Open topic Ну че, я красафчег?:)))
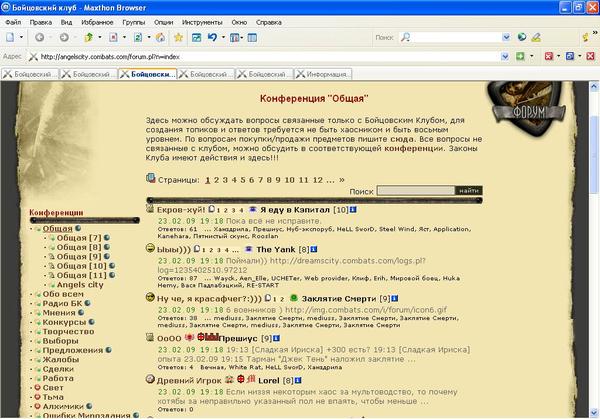Screen dimensions: 600x419 click(209, 298)
